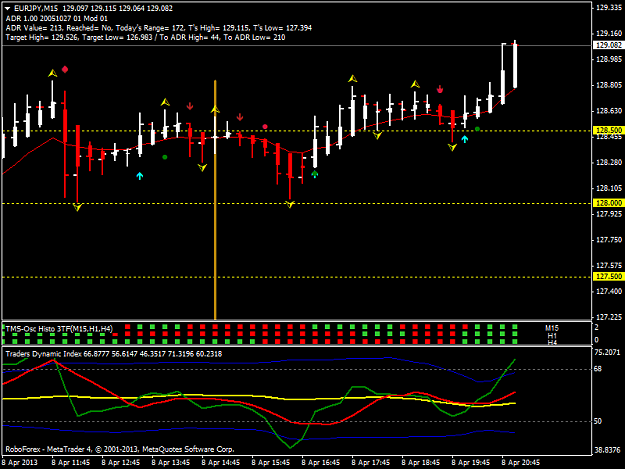
Task: Click the '8 Apr 11:45' time label
Action: [x=71, y=463]
